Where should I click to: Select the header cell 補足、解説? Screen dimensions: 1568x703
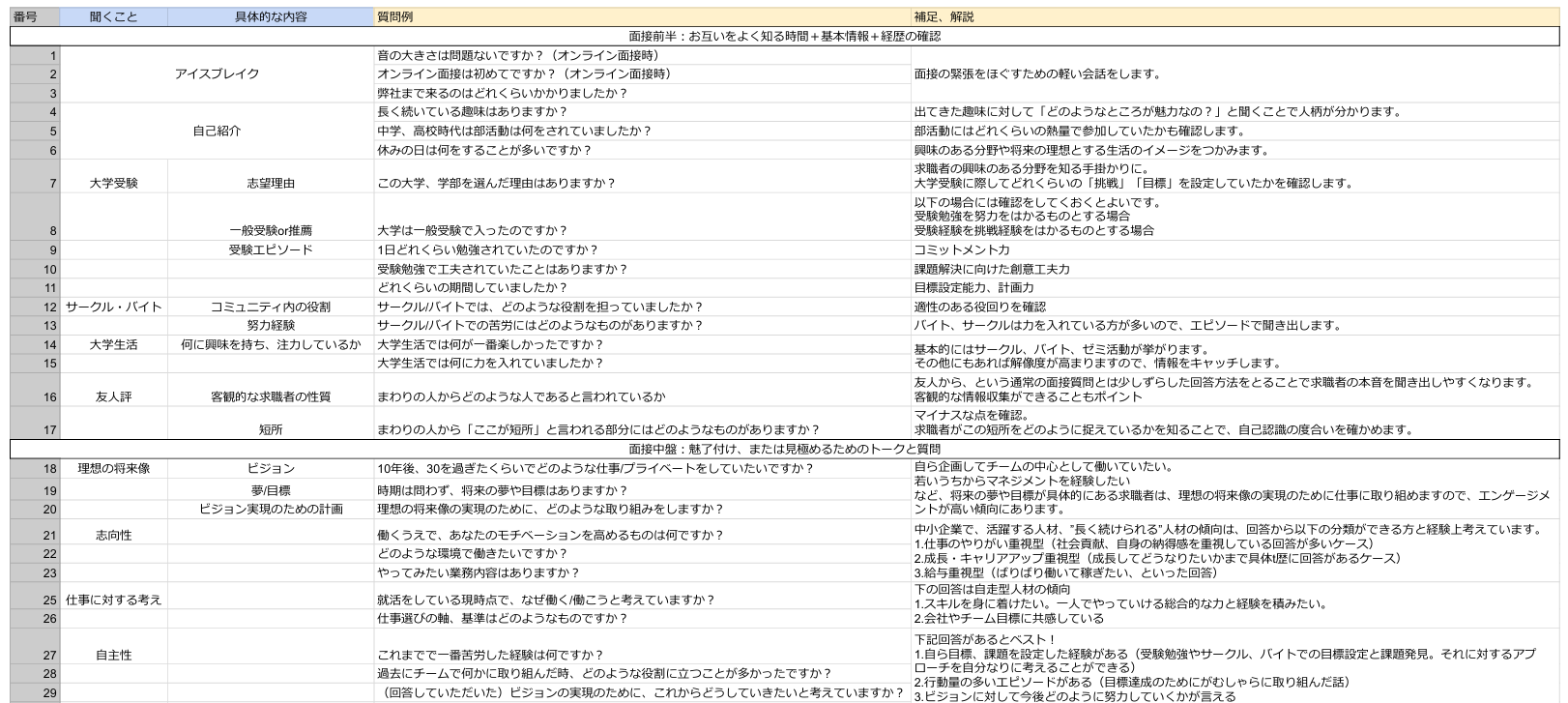1235,16
